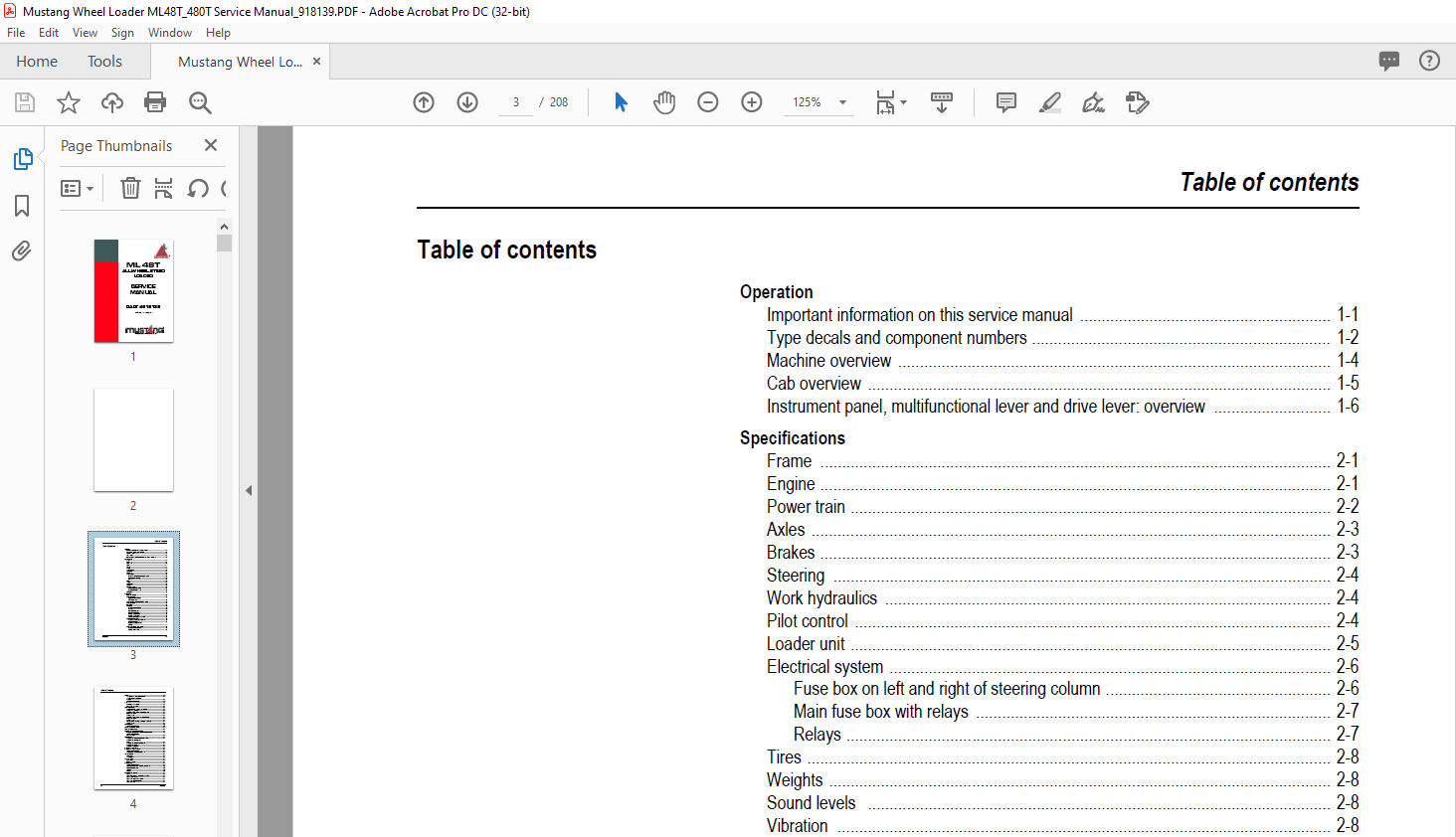
Task: Select page 4 thumbnail
Action: [x=133, y=739]
